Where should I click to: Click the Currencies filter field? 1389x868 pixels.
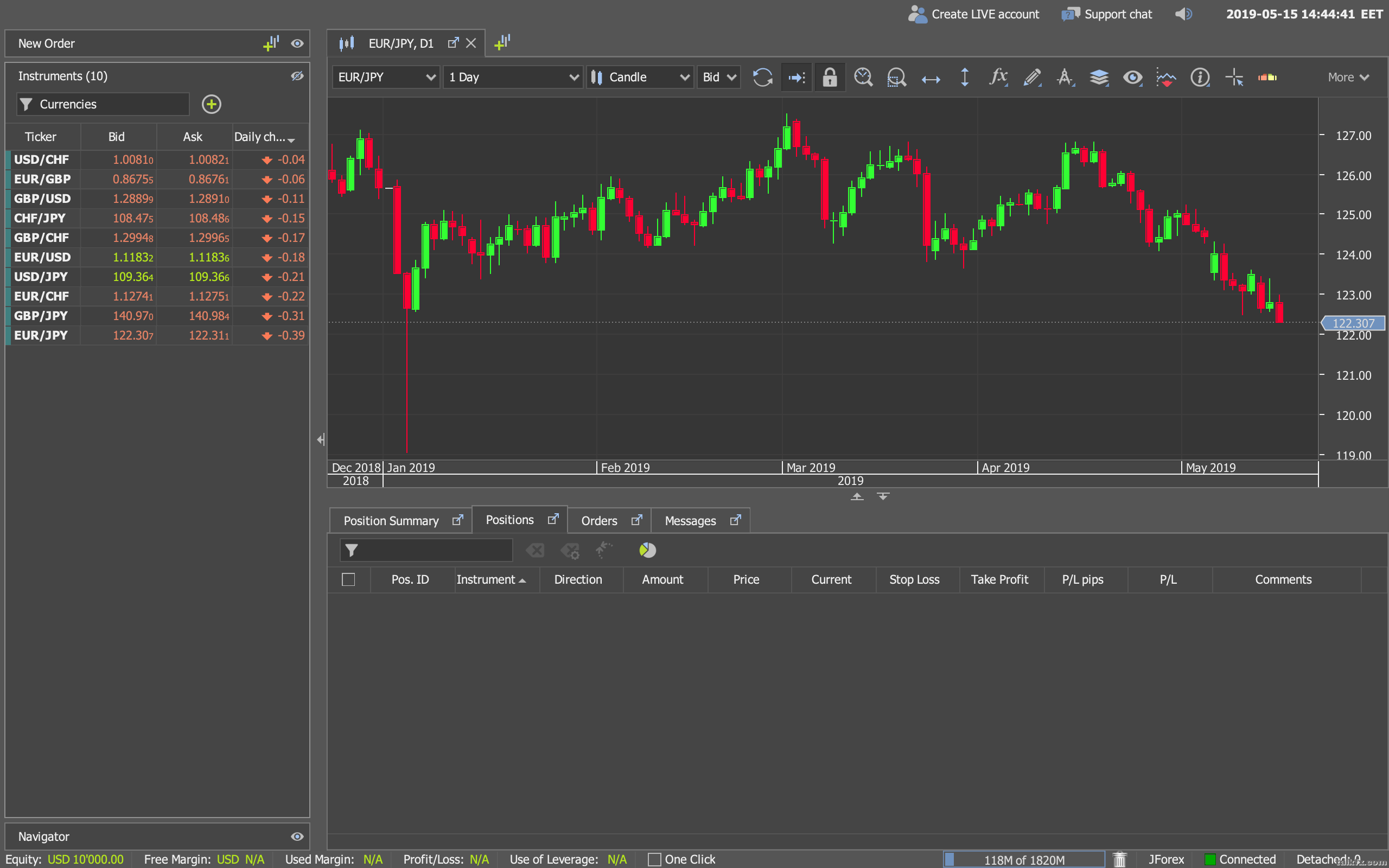103,104
